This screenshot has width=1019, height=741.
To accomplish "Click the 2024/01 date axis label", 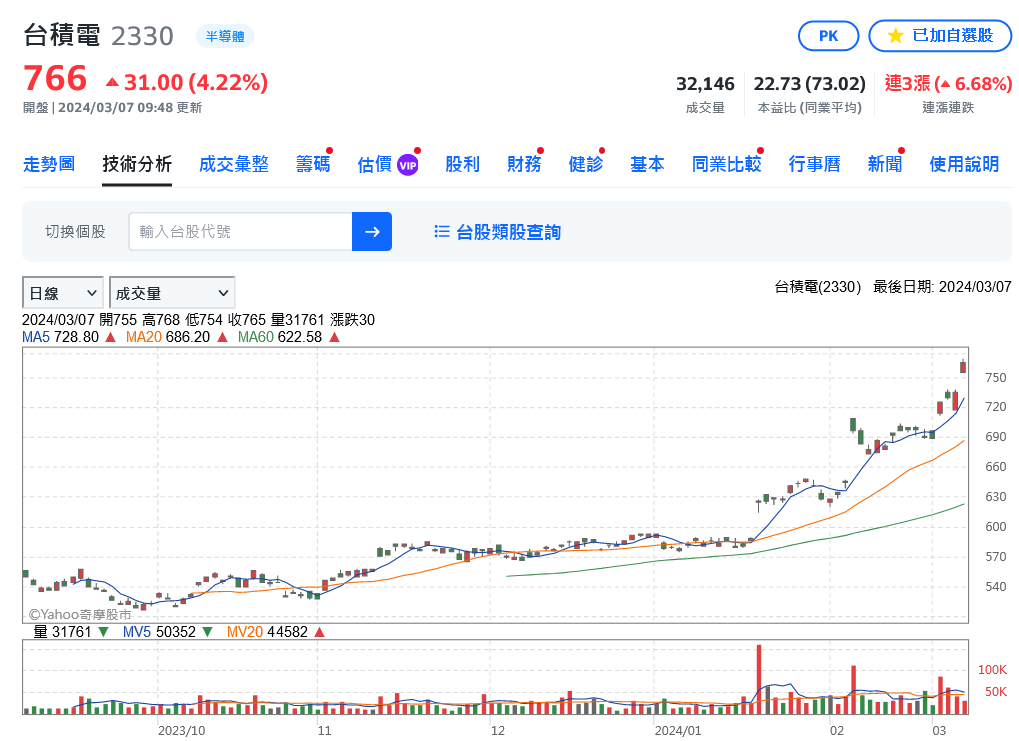I will (x=678, y=731).
